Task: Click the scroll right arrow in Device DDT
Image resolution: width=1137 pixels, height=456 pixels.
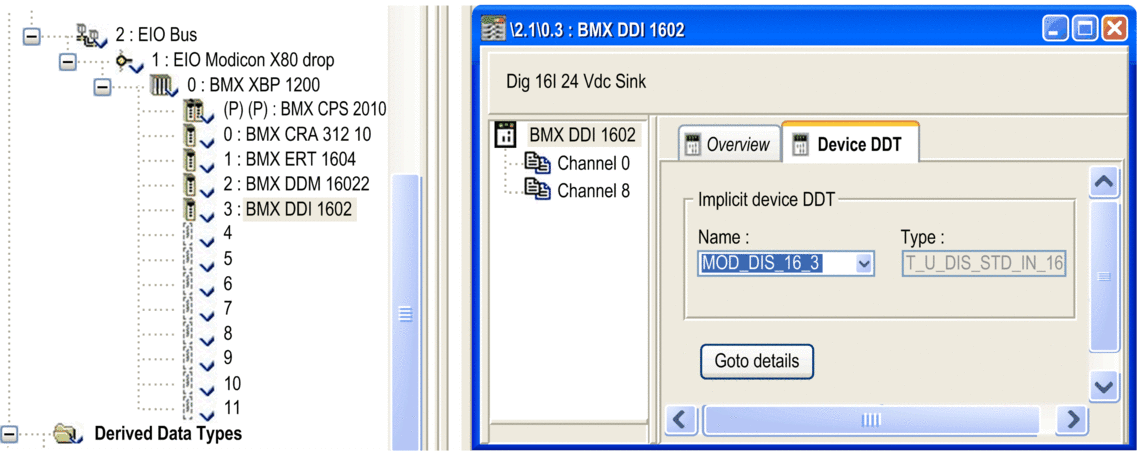Action: [x=1072, y=419]
